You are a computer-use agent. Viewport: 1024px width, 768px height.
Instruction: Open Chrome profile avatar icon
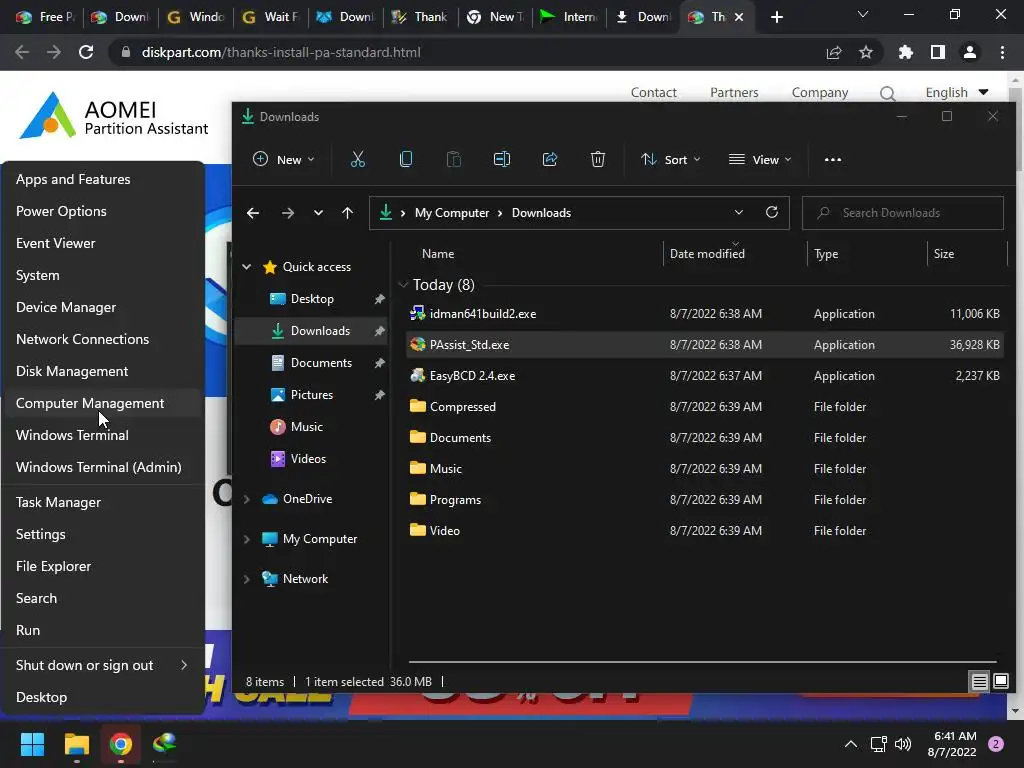[970, 52]
